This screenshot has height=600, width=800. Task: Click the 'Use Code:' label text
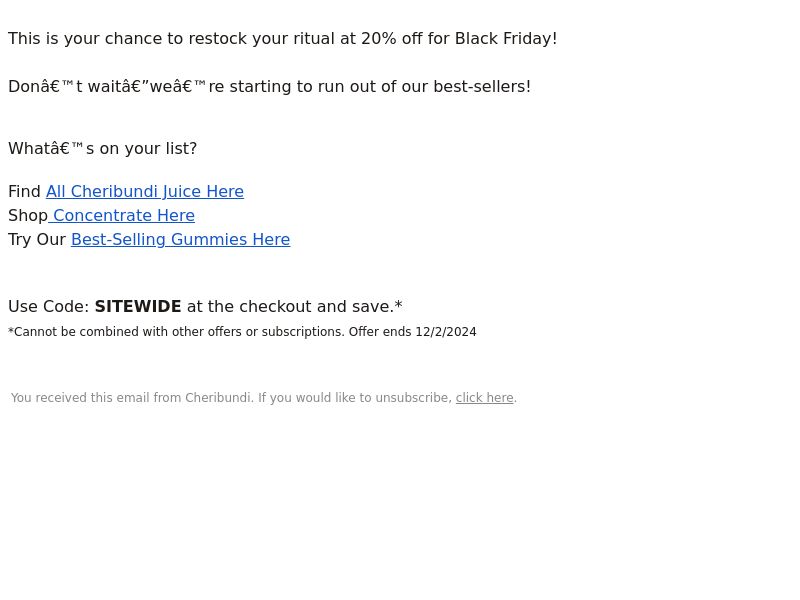pos(48,306)
